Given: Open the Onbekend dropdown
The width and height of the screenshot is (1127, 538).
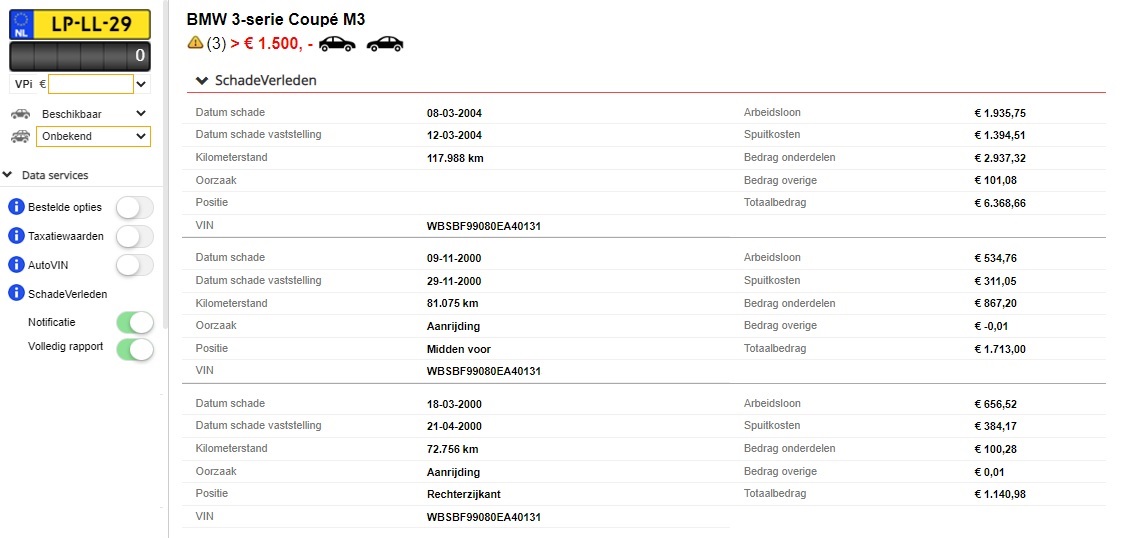Looking at the screenshot, I should coord(93,136).
